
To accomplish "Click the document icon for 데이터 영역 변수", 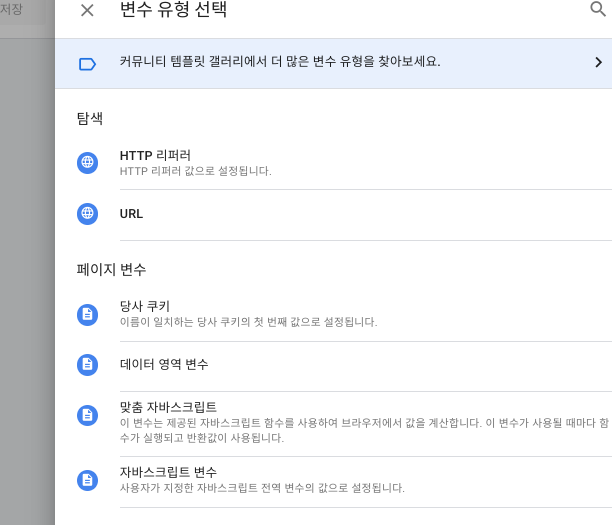I will pos(87,365).
